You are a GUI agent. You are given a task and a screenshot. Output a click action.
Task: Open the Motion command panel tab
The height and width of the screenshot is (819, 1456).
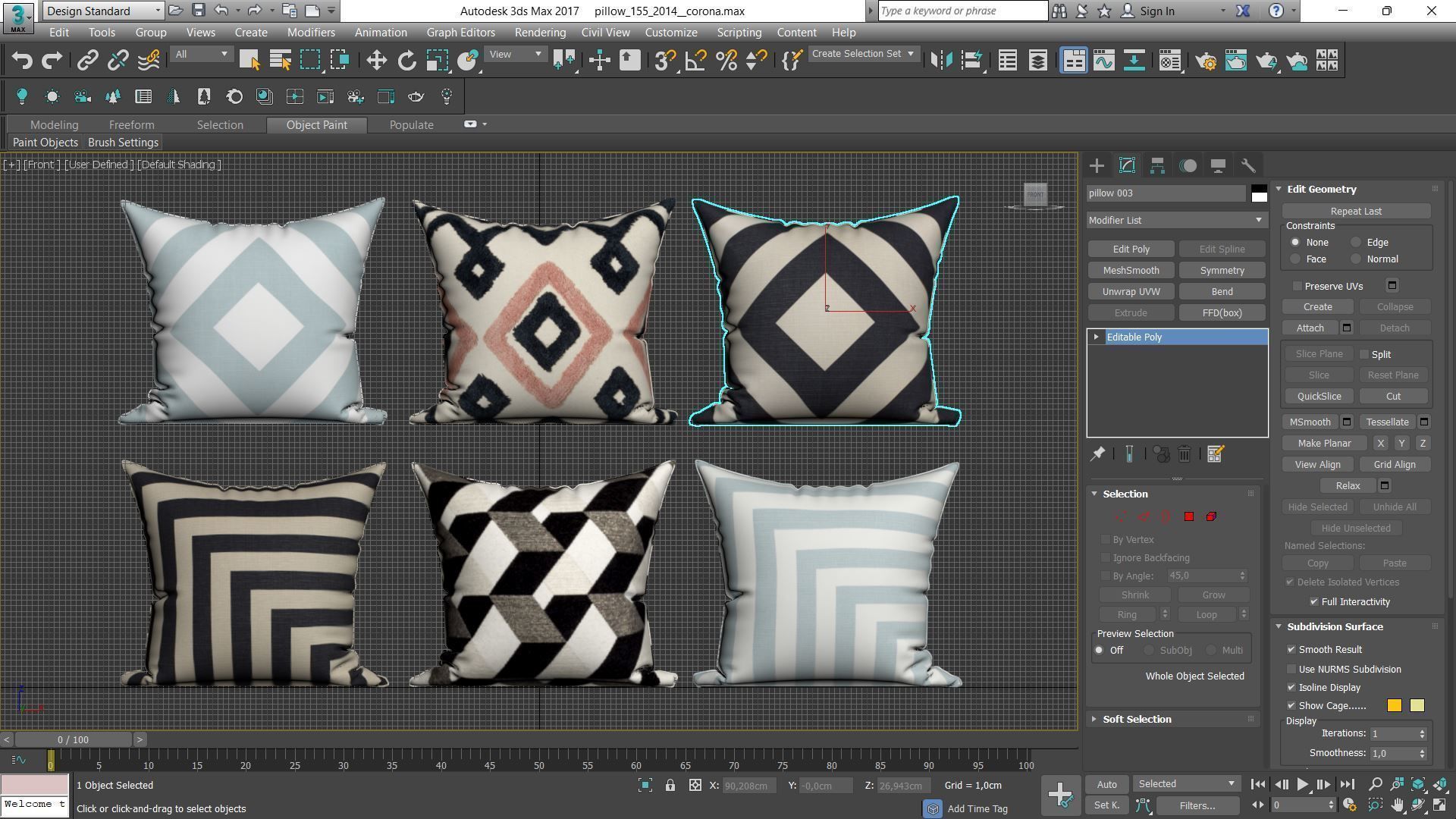click(1188, 165)
